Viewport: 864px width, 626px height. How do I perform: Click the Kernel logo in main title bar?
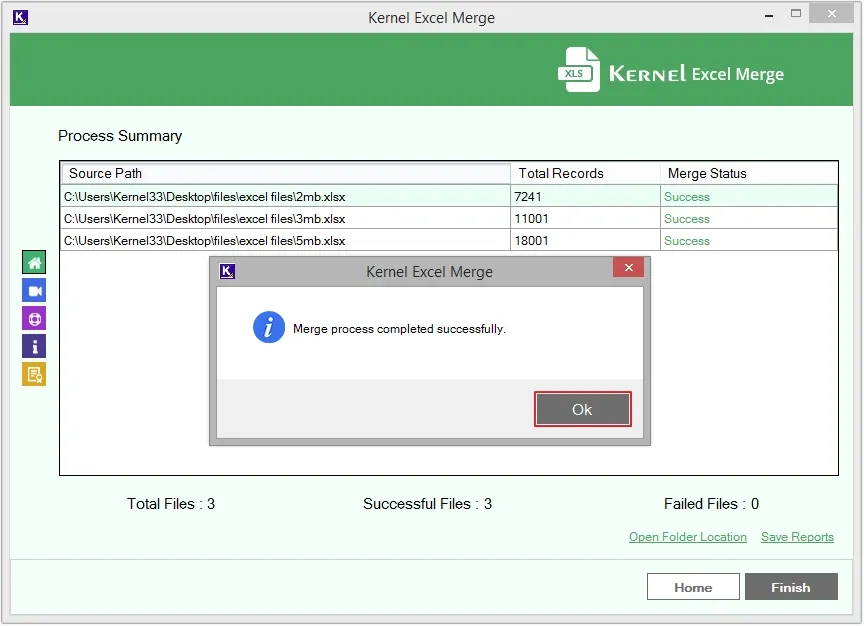[21, 17]
